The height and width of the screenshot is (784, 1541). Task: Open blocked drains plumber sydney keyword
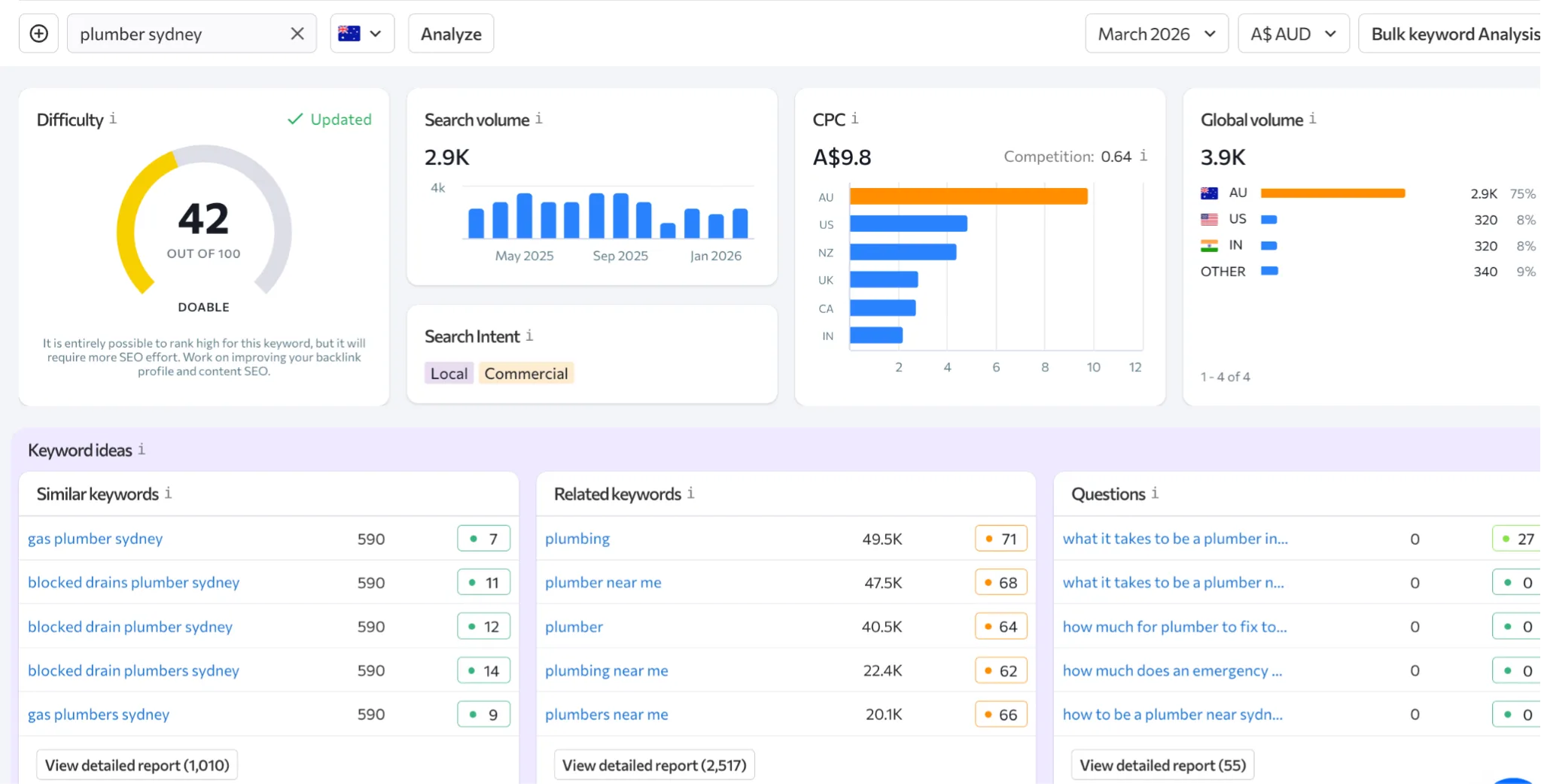point(134,582)
